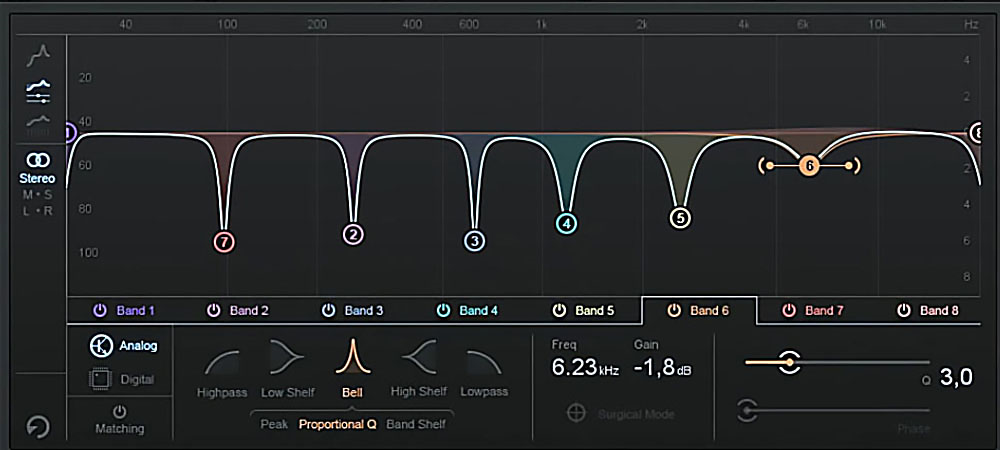This screenshot has height=450, width=1000.
Task: Toggle Band 1 power button
Action: coord(99,310)
